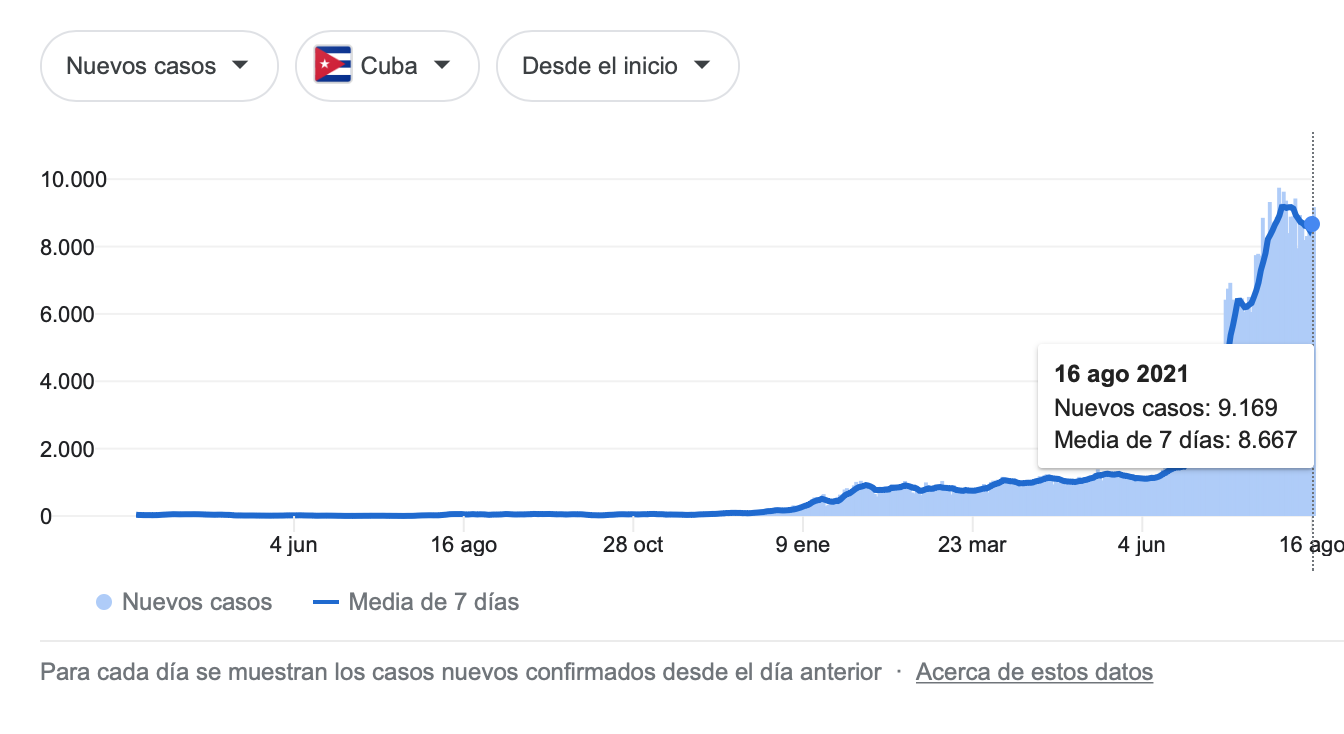The height and width of the screenshot is (734, 1344).
Task: Click the arrow beside Desde el inicio
Action: pyautogui.click(x=702, y=66)
